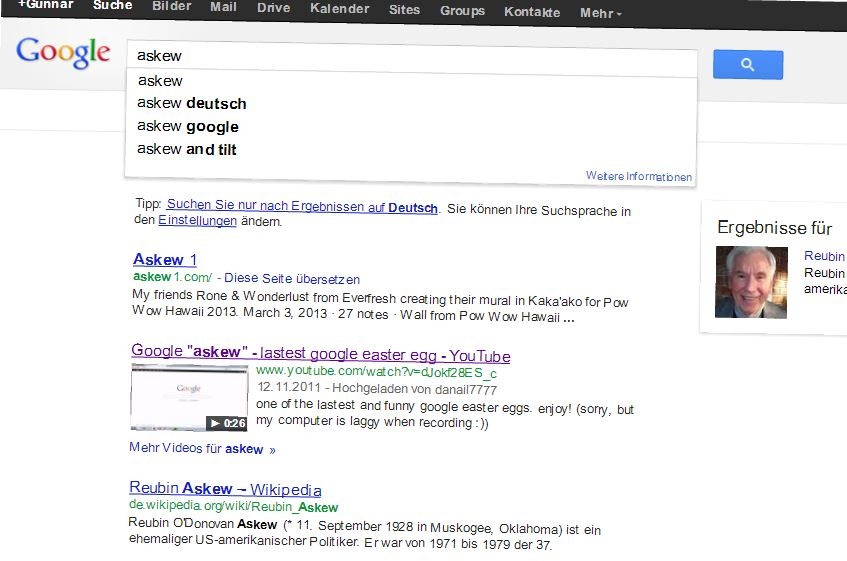
Task: Click the de.wikipedia.org/wiki/Reubin_Askew URL
Action: coord(233,506)
